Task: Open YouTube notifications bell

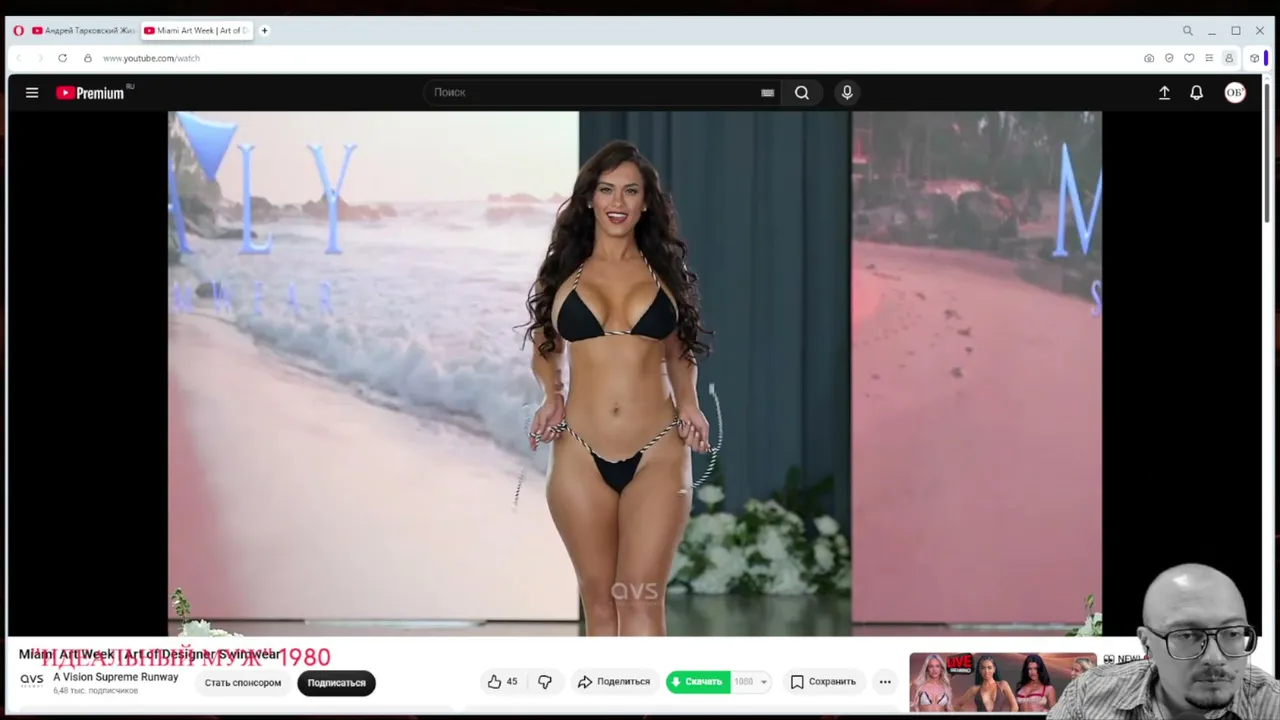Action: [x=1196, y=93]
